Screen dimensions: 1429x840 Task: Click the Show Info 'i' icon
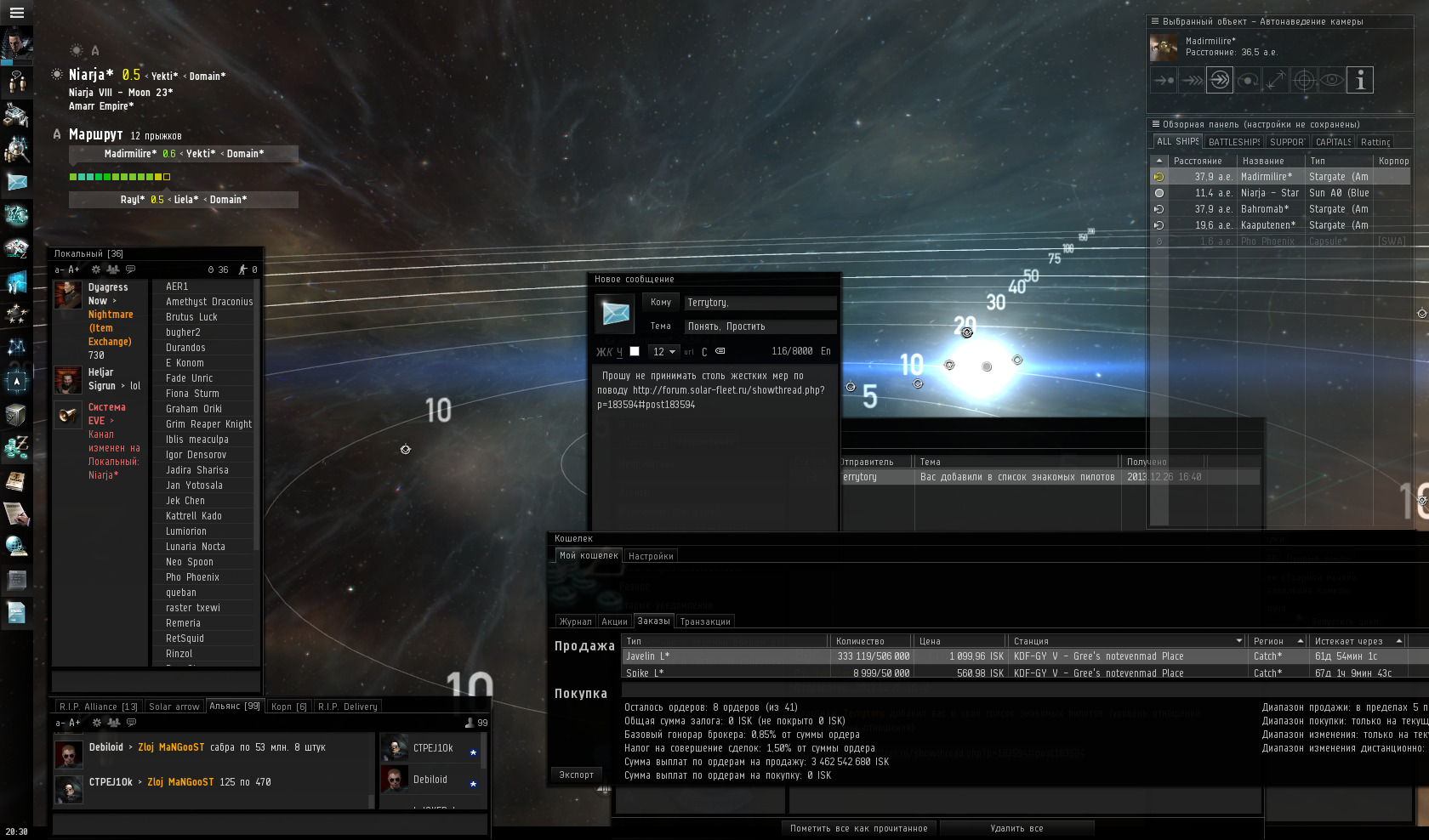[1360, 80]
